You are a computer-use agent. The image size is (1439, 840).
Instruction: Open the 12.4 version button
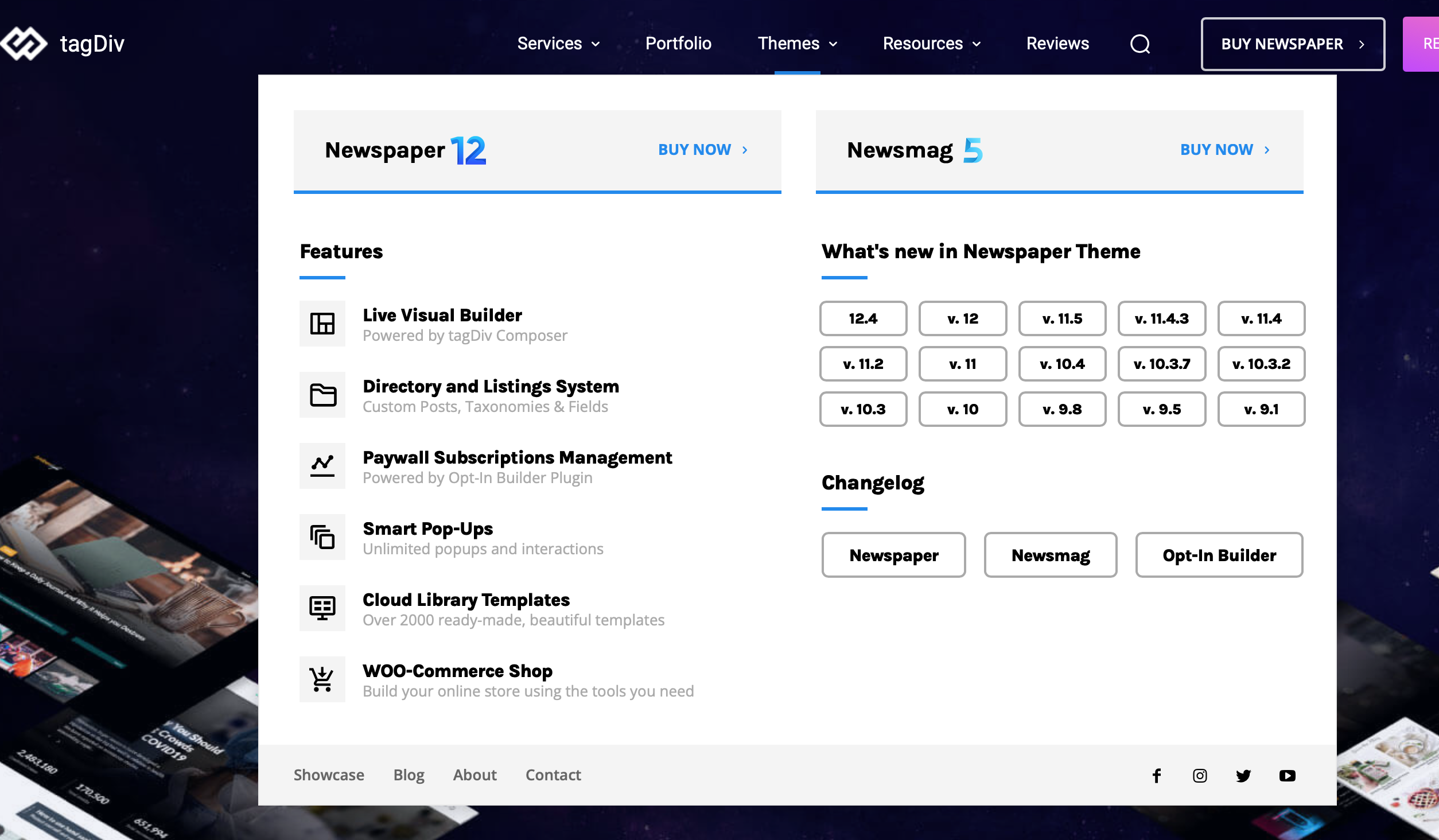[x=863, y=318]
